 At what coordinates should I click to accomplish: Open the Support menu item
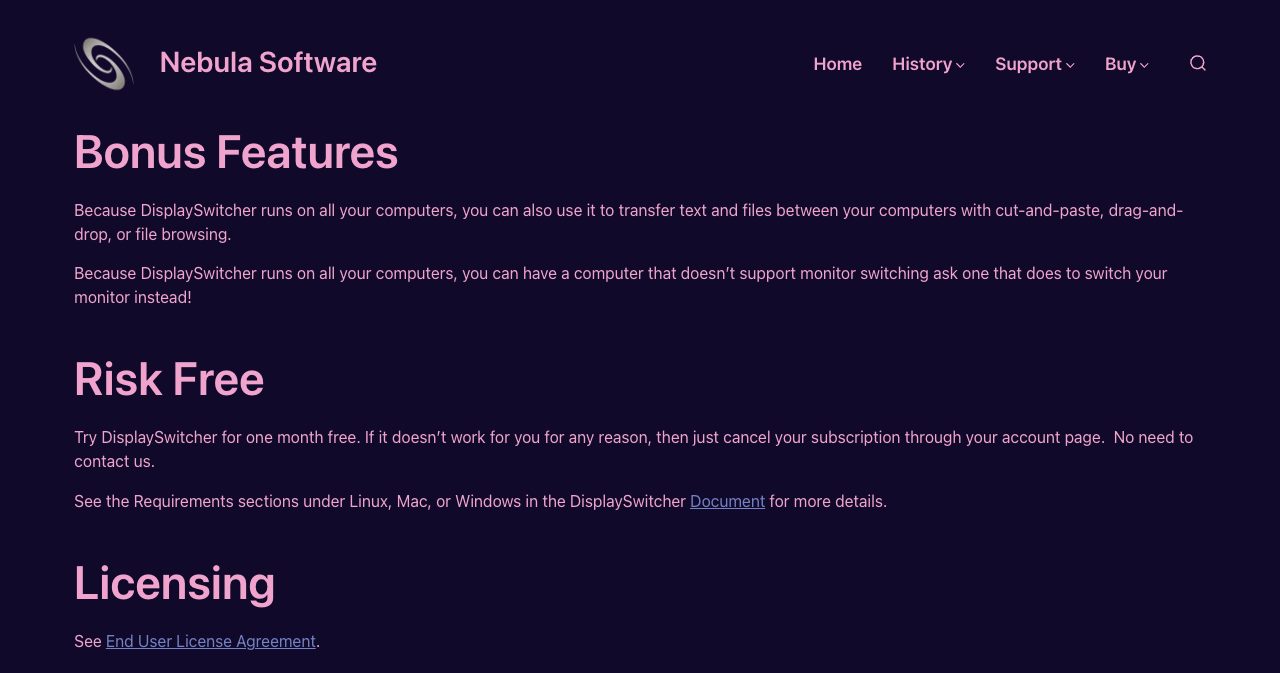tap(1028, 64)
